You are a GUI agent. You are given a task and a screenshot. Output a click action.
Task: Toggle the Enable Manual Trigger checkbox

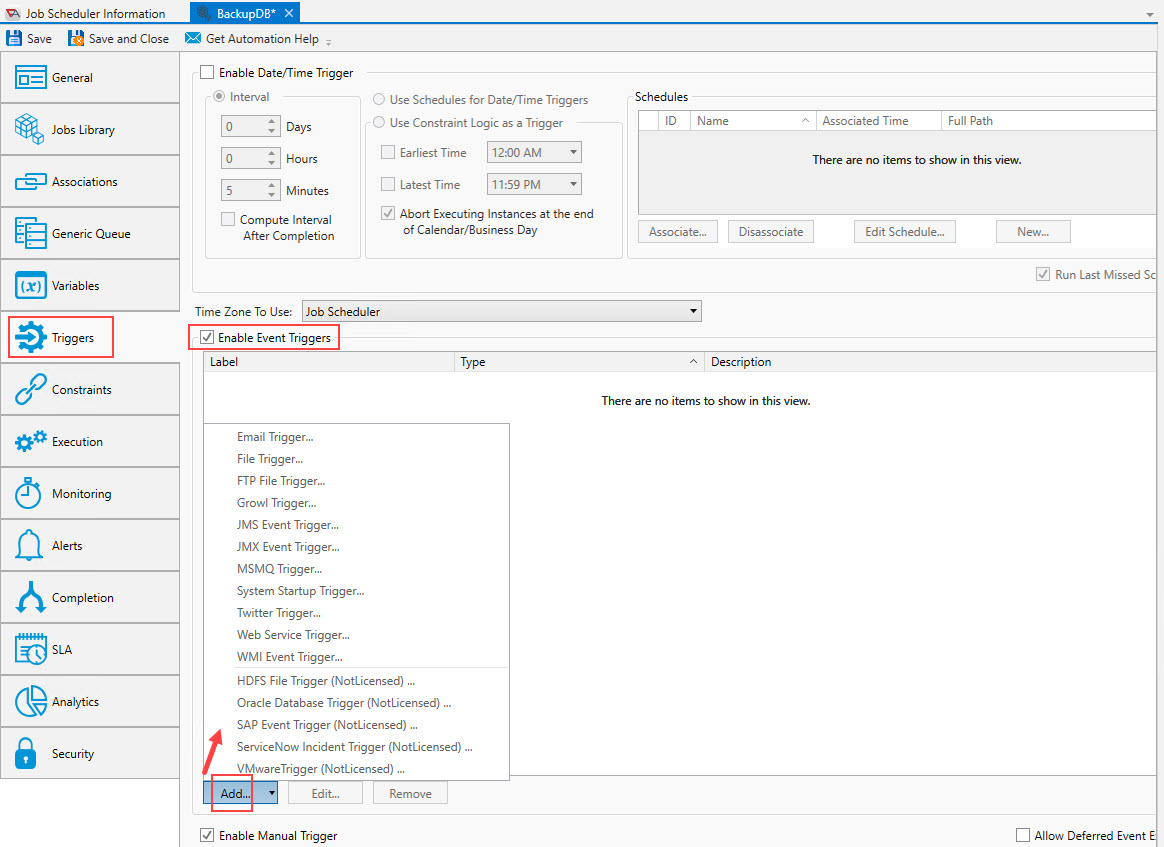pos(207,835)
